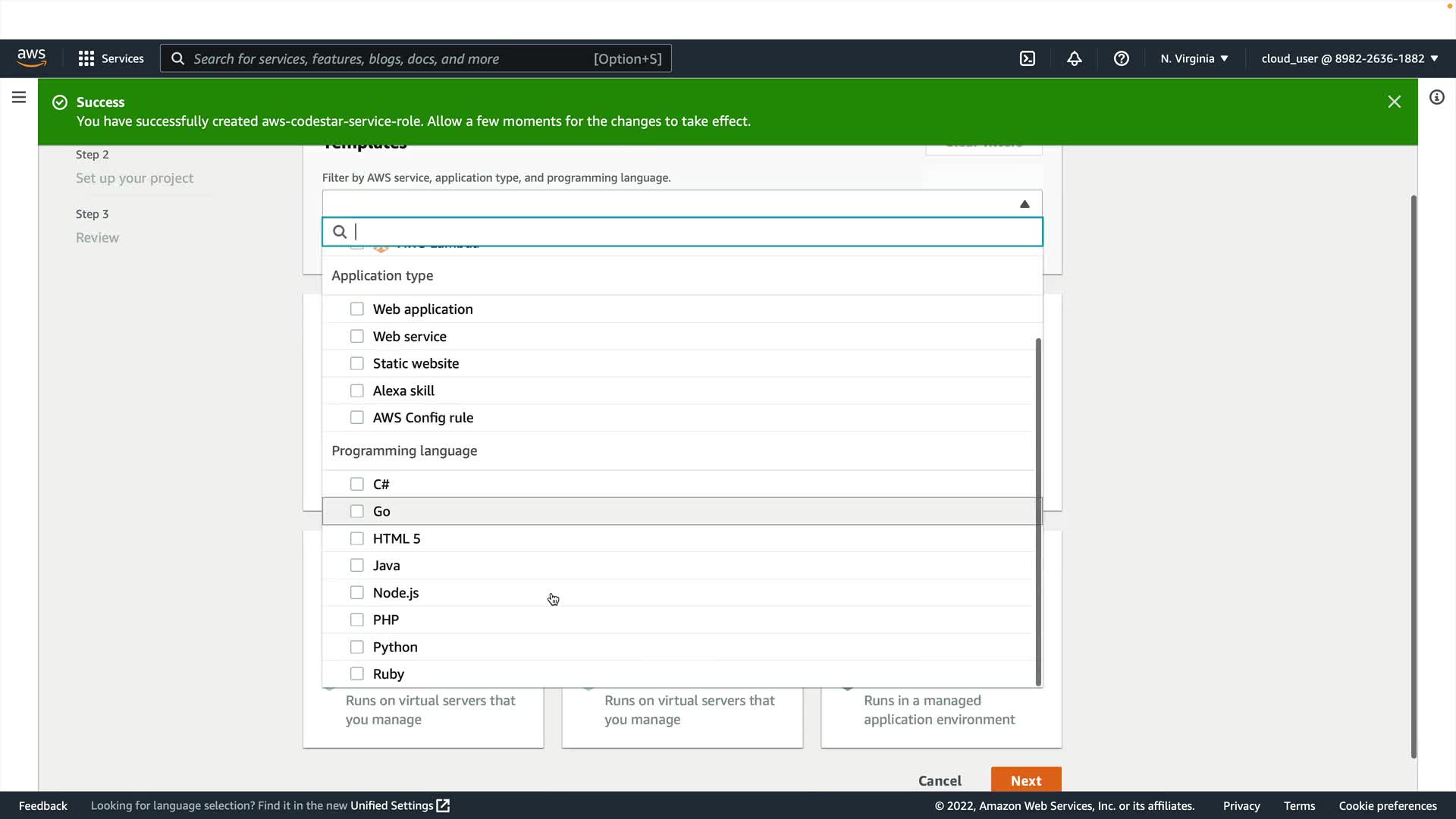This screenshot has width=1456, height=819.
Task: Open the Services grid menu
Action: click(x=111, y=58)
